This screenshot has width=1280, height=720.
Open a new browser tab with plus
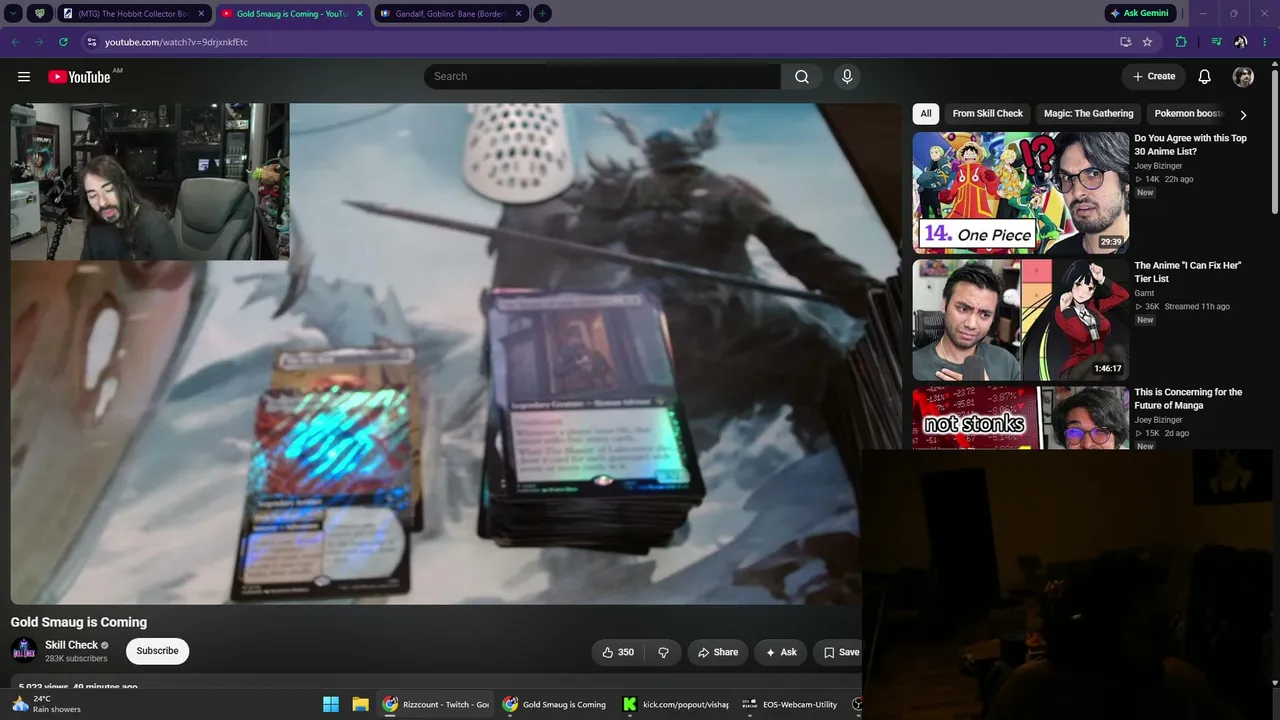pos(542,14)
